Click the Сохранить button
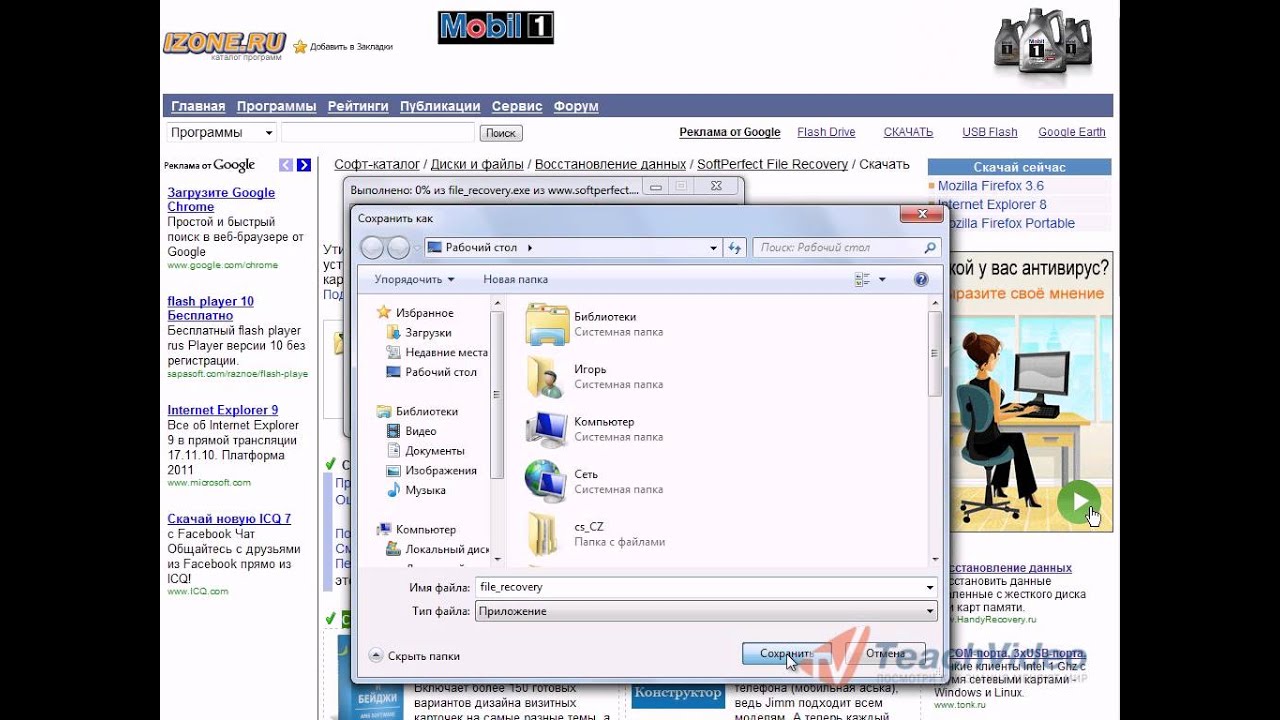Viewport: 1280px width, 720px height. [x=787, y=654]
